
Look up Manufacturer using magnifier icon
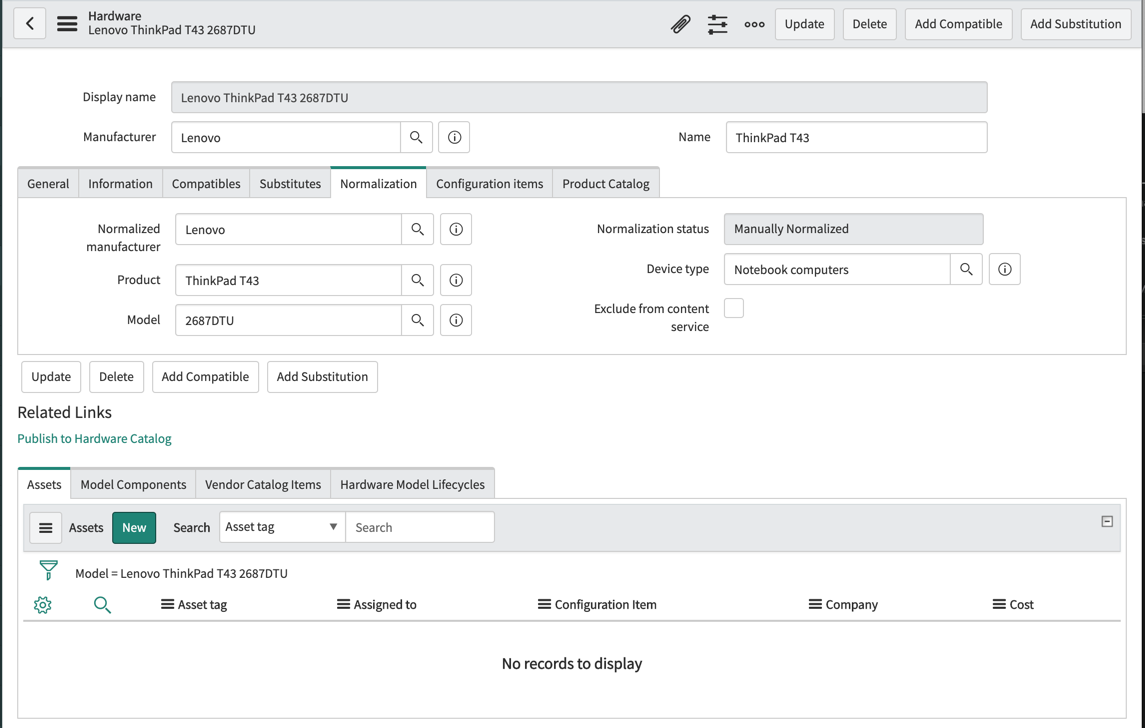point(416,137)
